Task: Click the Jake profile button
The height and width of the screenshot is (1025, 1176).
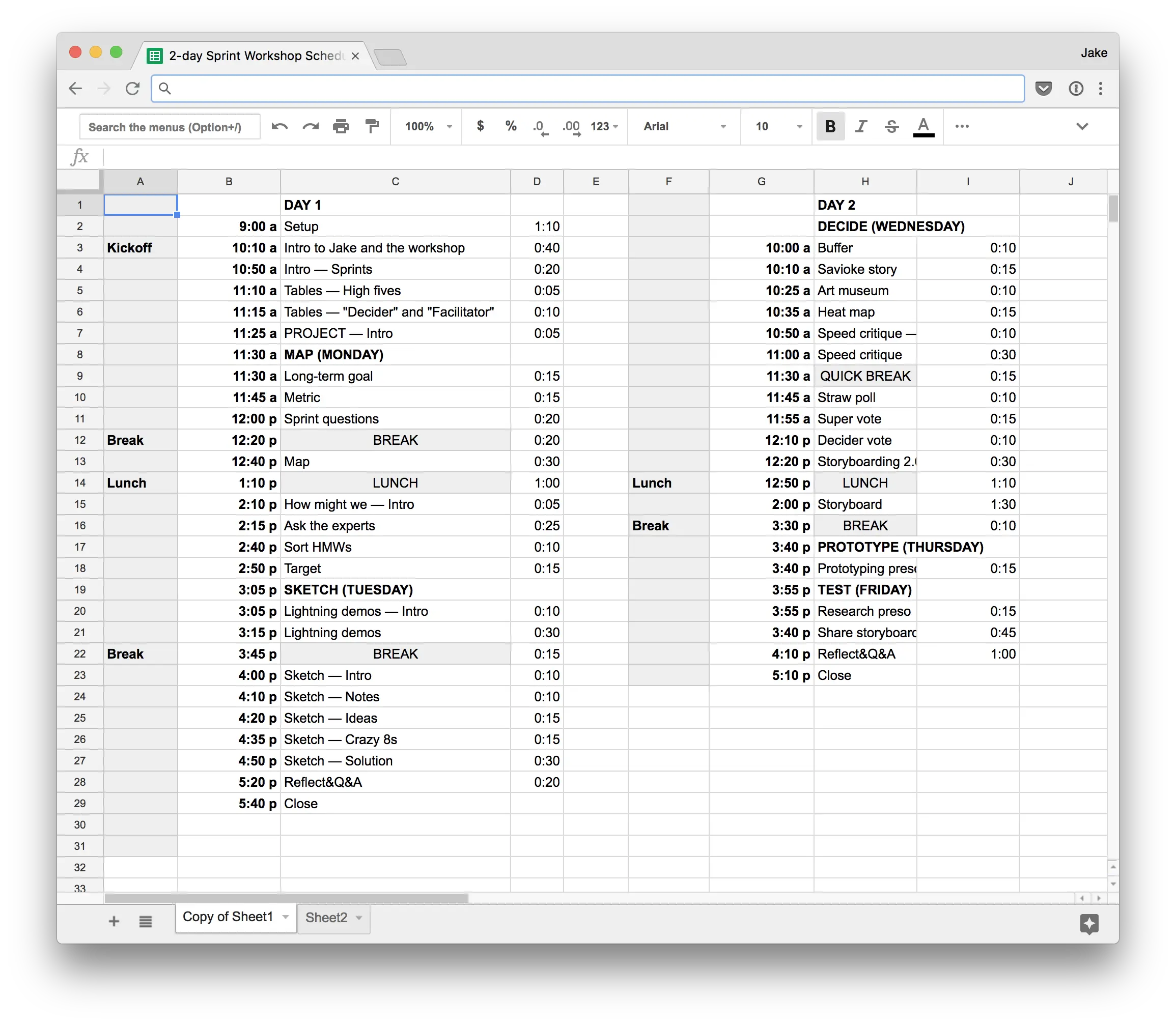Action: click(x=1094, y=53)
